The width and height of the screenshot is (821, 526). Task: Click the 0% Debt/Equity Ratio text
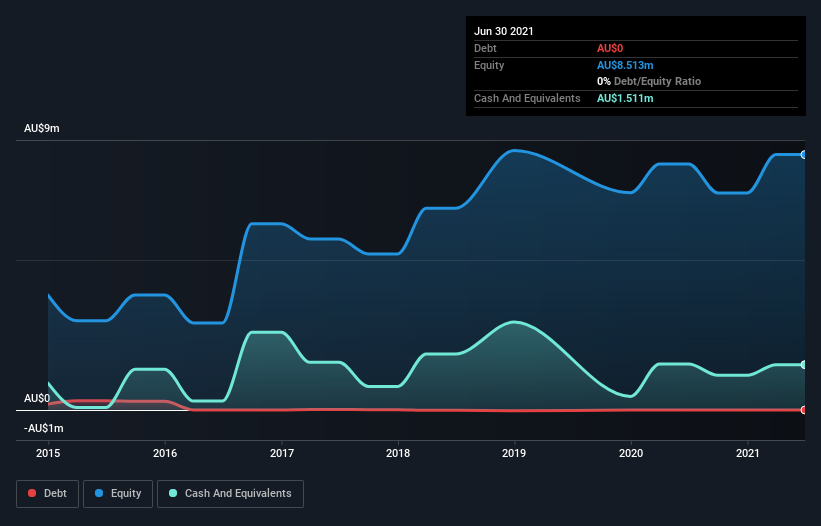pos(649,82)
